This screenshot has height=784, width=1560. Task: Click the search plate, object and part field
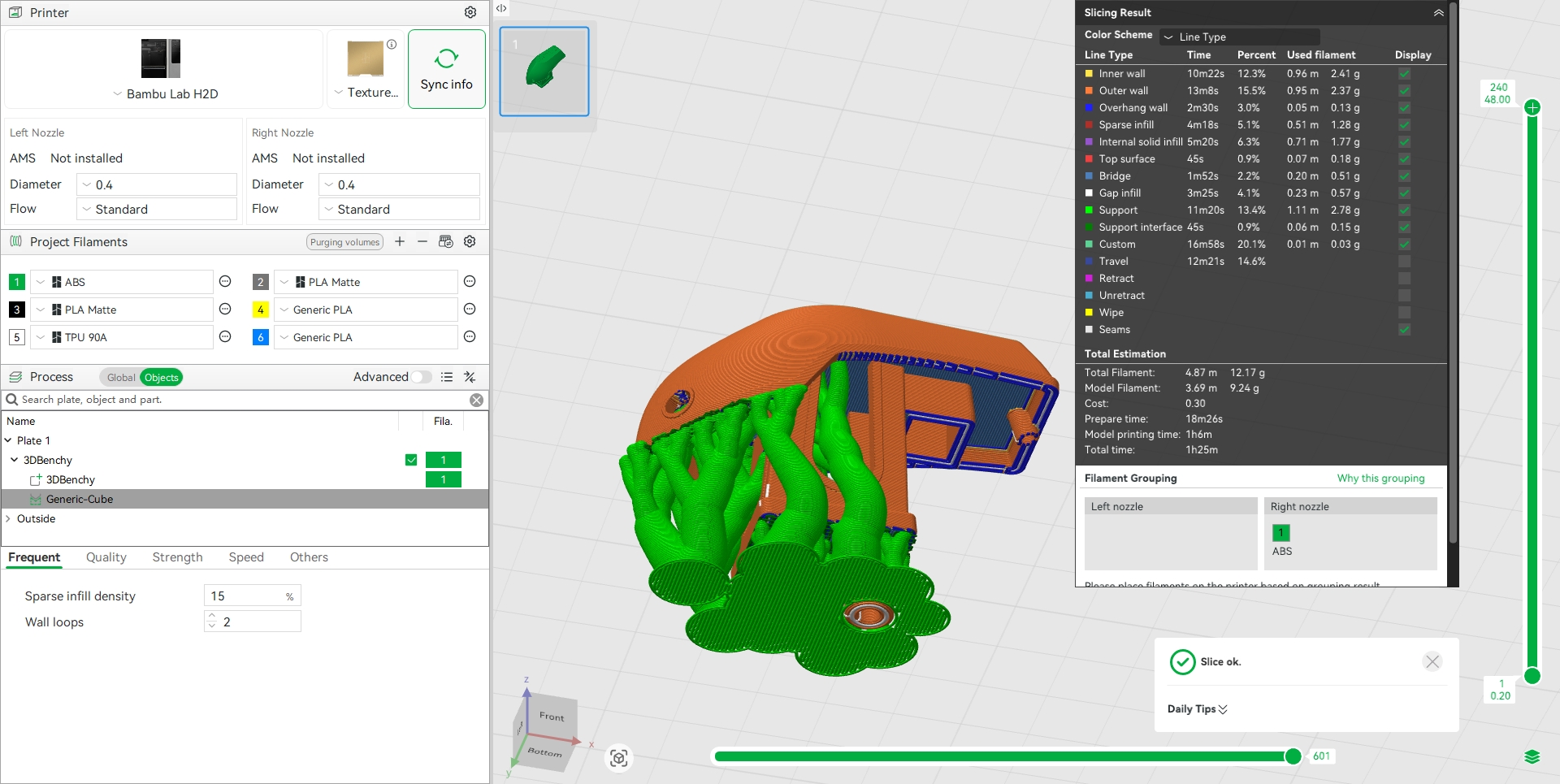[x=244, y=400]
